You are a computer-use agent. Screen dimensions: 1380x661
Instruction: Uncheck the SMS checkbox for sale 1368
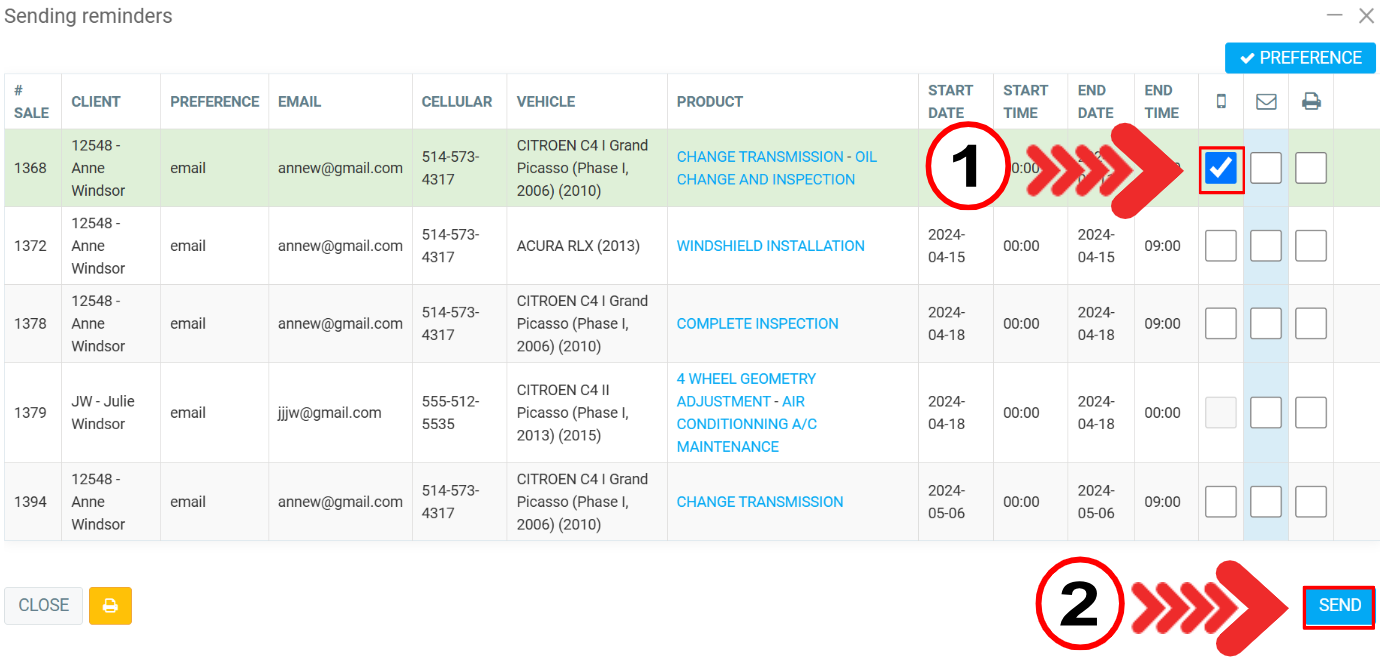coord(1221,168)
